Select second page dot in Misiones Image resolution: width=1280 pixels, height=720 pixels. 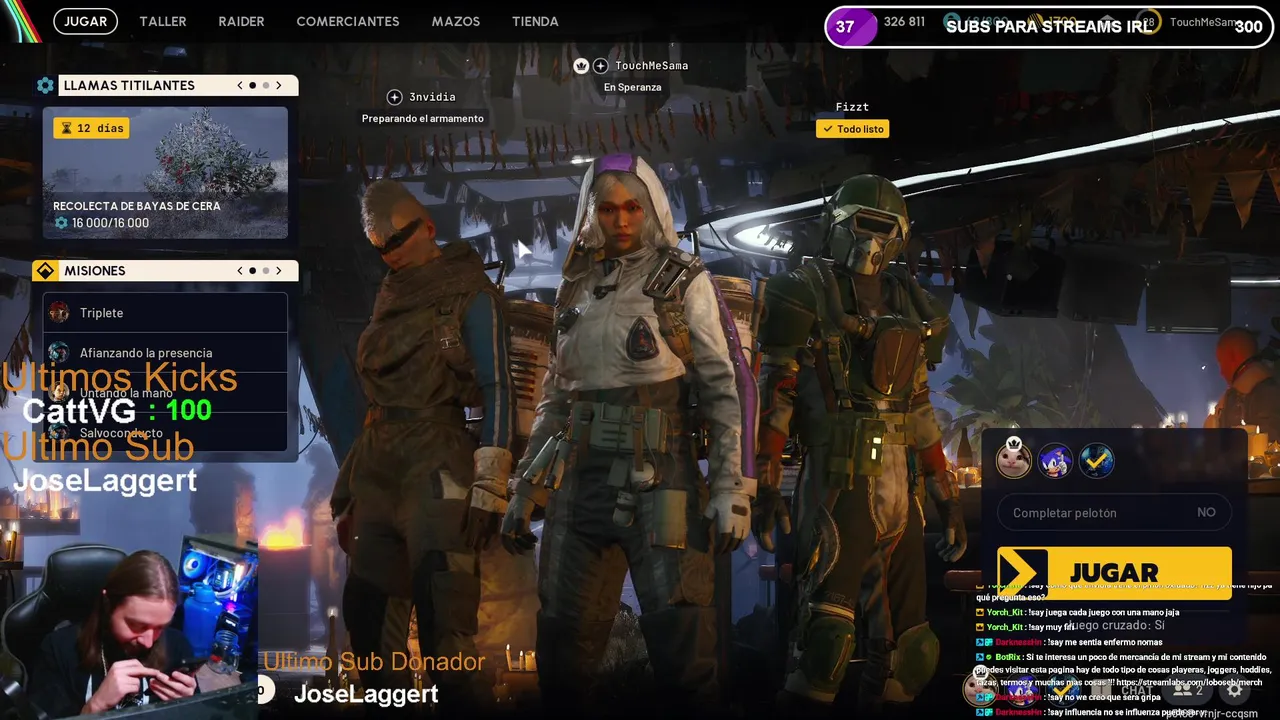pos(266,271)
